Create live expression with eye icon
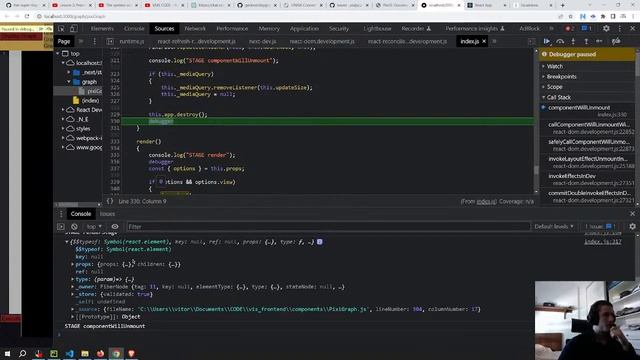The width and height of the screenshot is (640, 360). 115,227
